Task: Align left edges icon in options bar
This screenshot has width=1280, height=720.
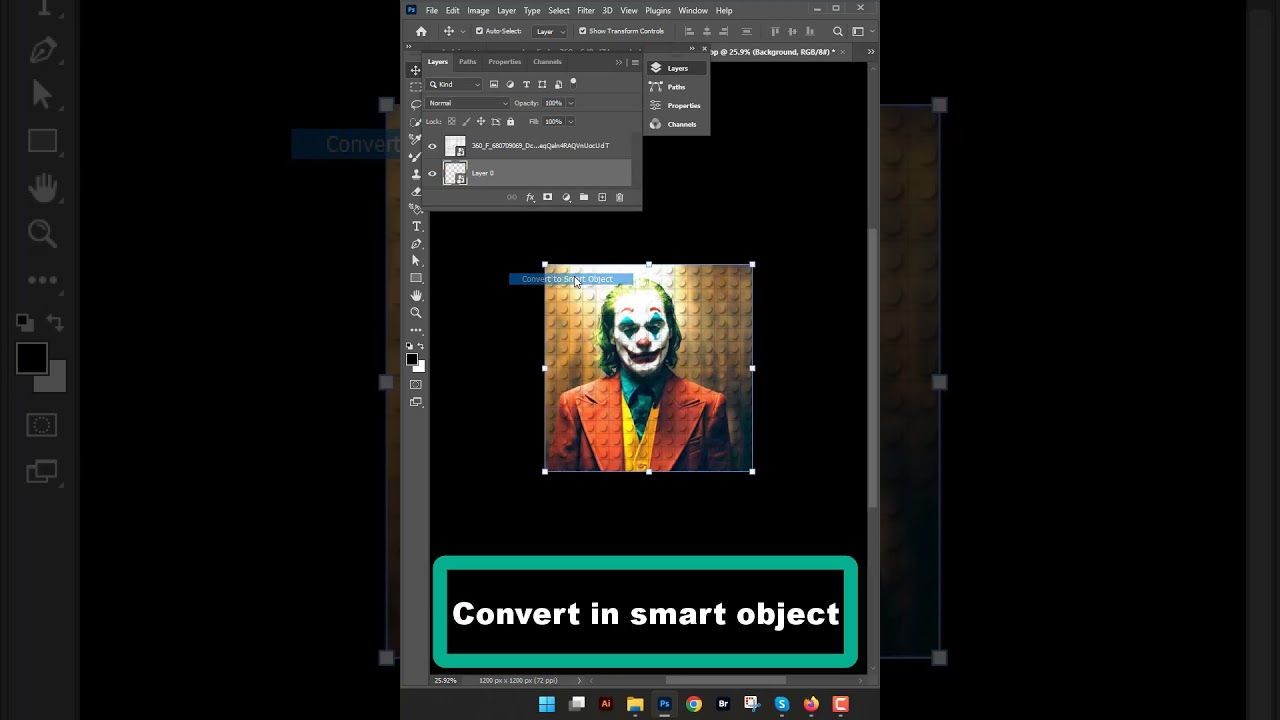Action: (689, 31)
